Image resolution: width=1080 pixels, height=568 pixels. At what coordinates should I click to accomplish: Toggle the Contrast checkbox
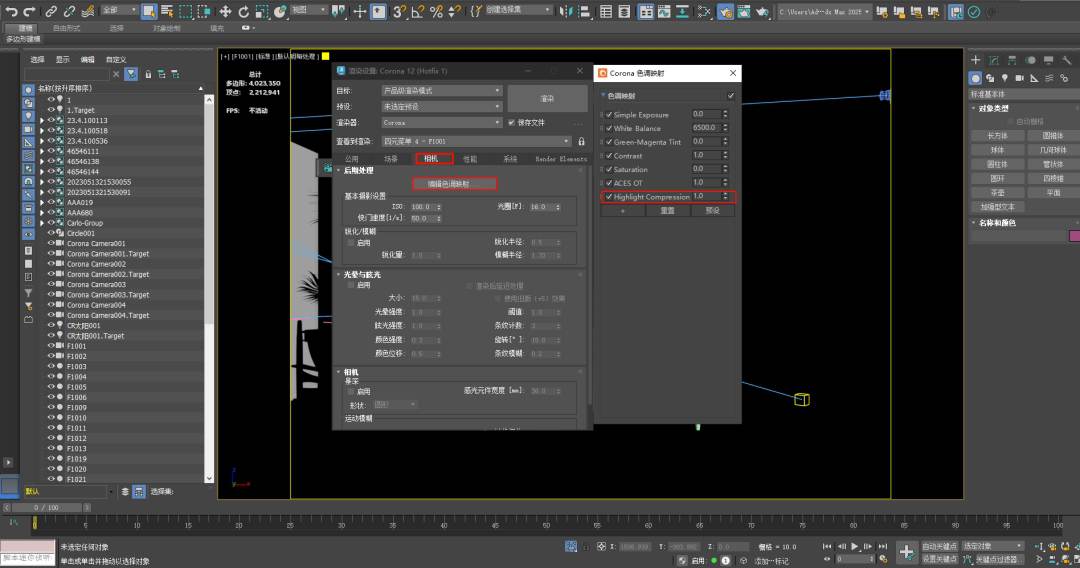pos(609,156)
